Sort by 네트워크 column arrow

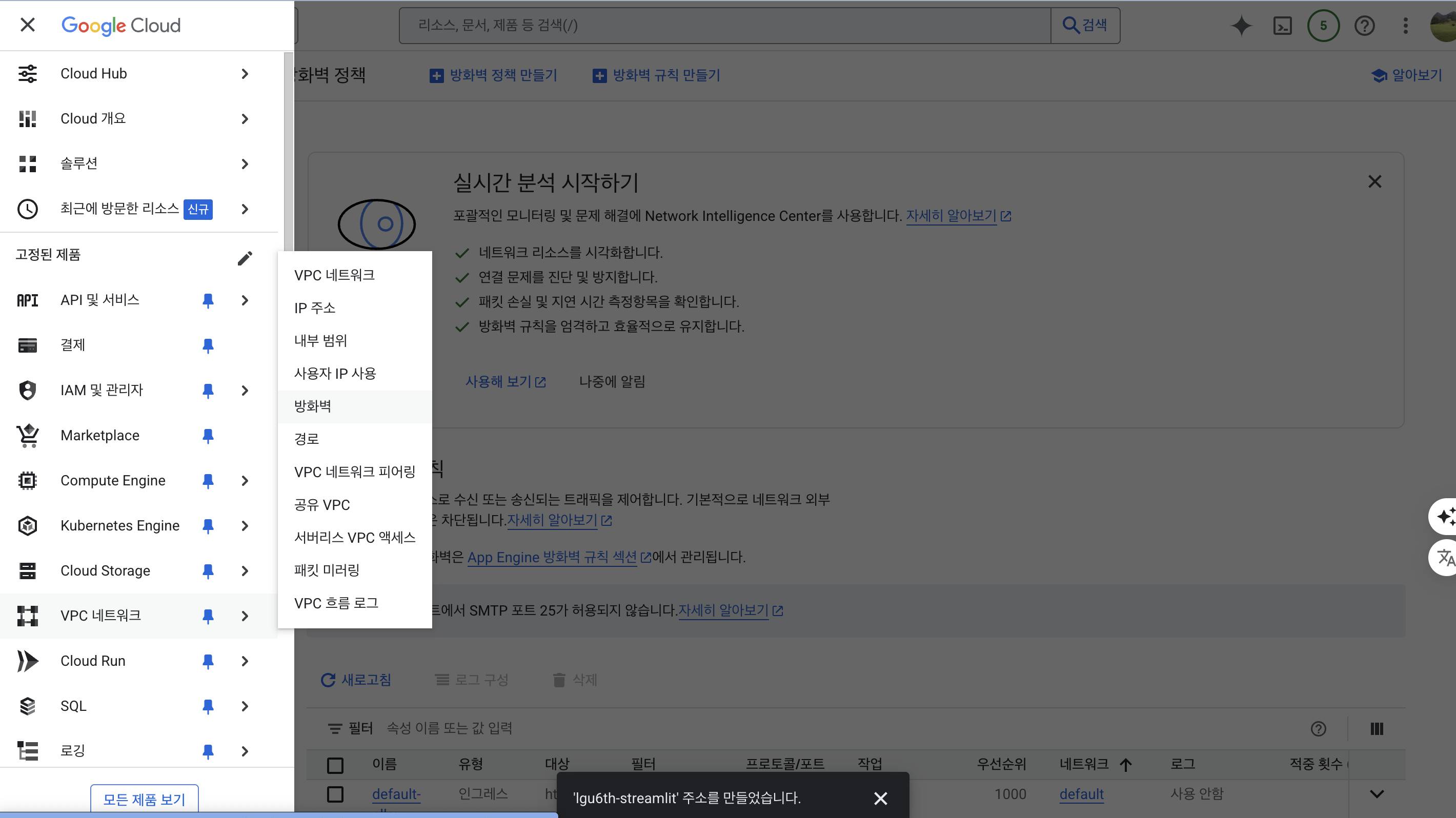(1125, 765)
